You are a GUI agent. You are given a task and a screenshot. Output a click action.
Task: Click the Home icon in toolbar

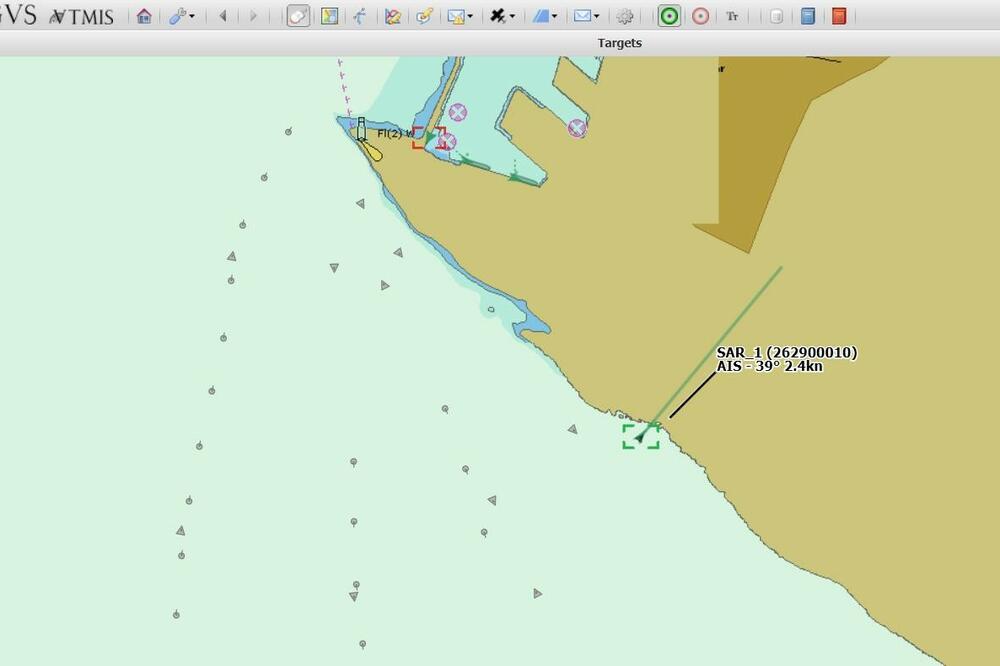[x=144, y=16]
